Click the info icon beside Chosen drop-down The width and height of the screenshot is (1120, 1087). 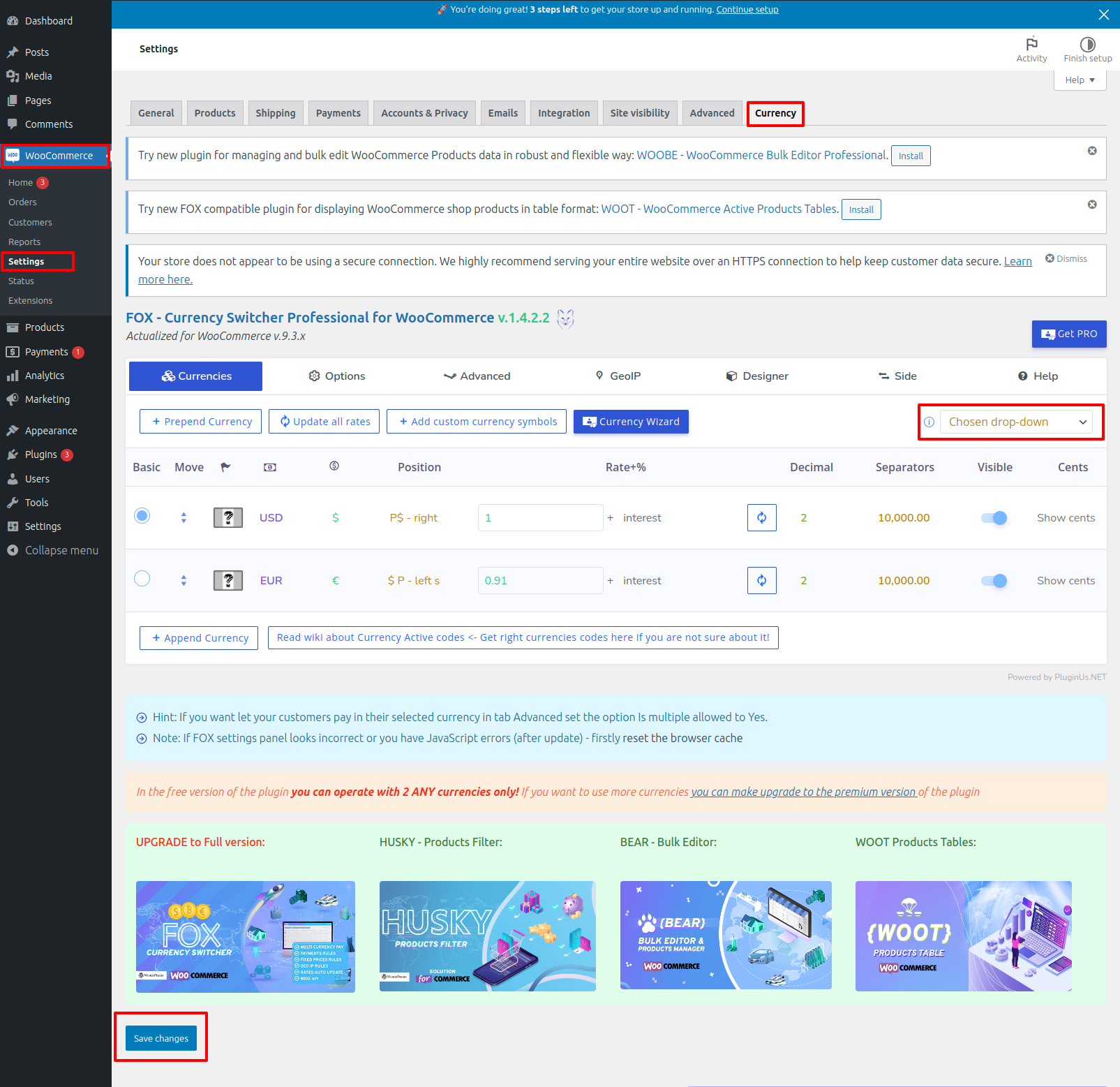(x=929, y=422)
